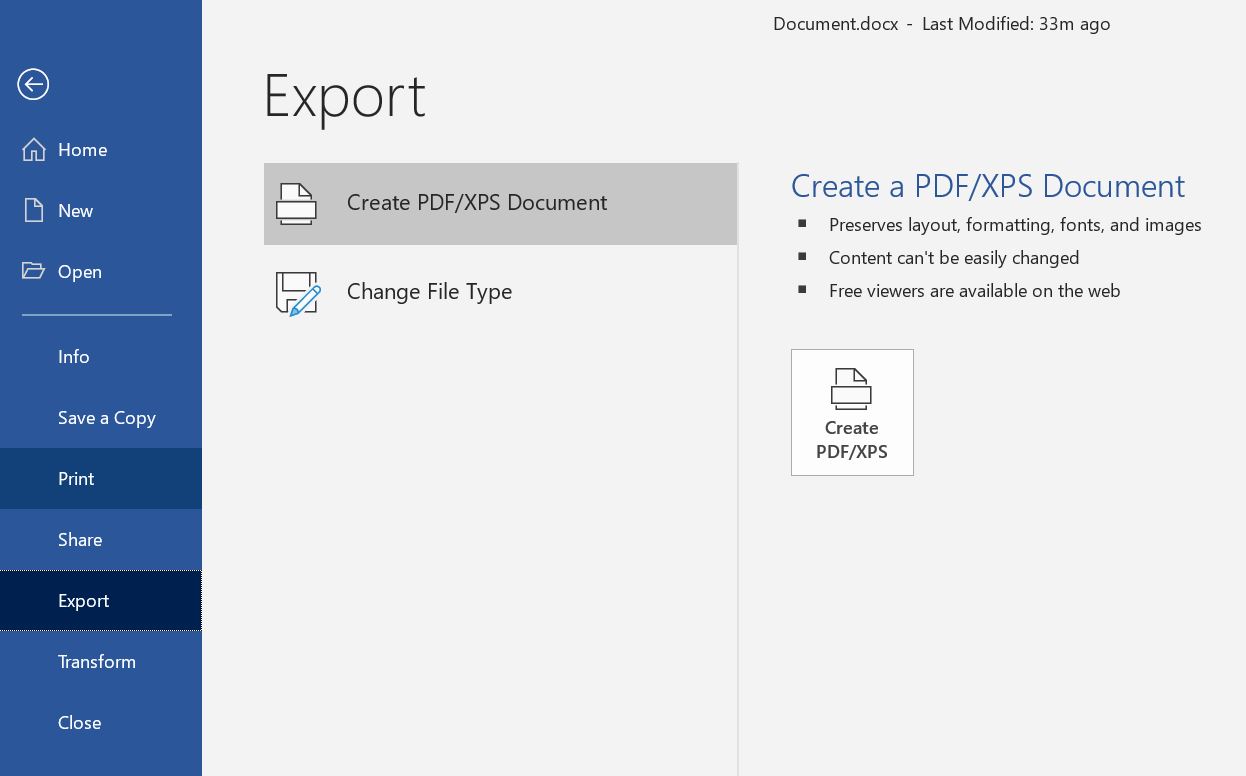Viewport: 1246px width, 776px height.
Task: Click the Home text label in sidebar
Action: [x=83, y=150]
